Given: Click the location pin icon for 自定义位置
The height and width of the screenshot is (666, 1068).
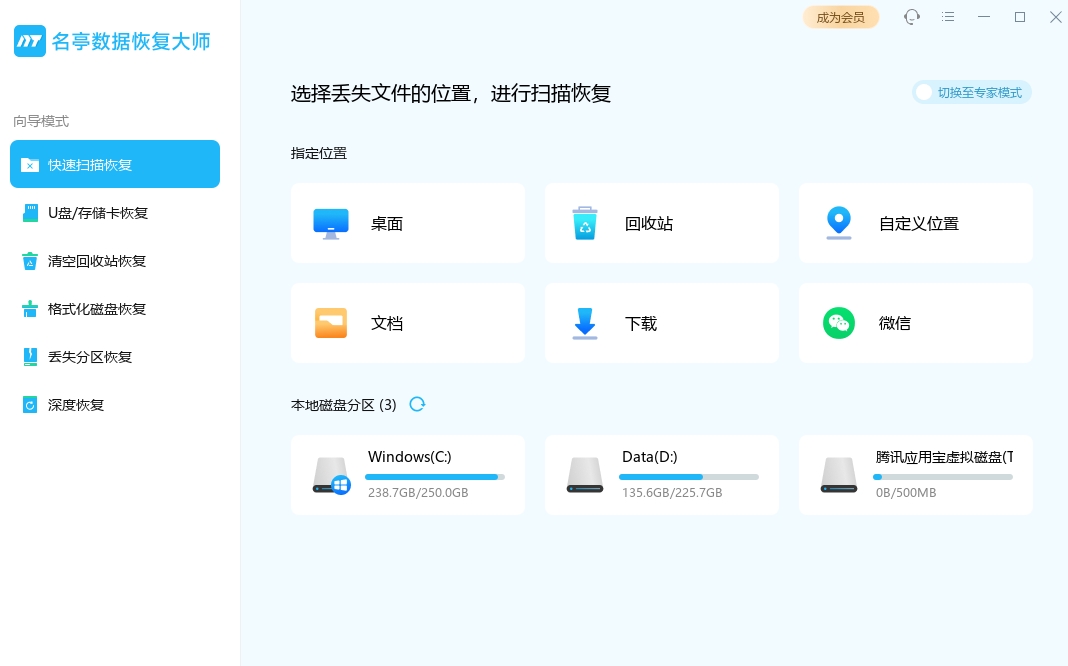Looking at the screenshot, I should pyautogui.click(x=838, y=223).
